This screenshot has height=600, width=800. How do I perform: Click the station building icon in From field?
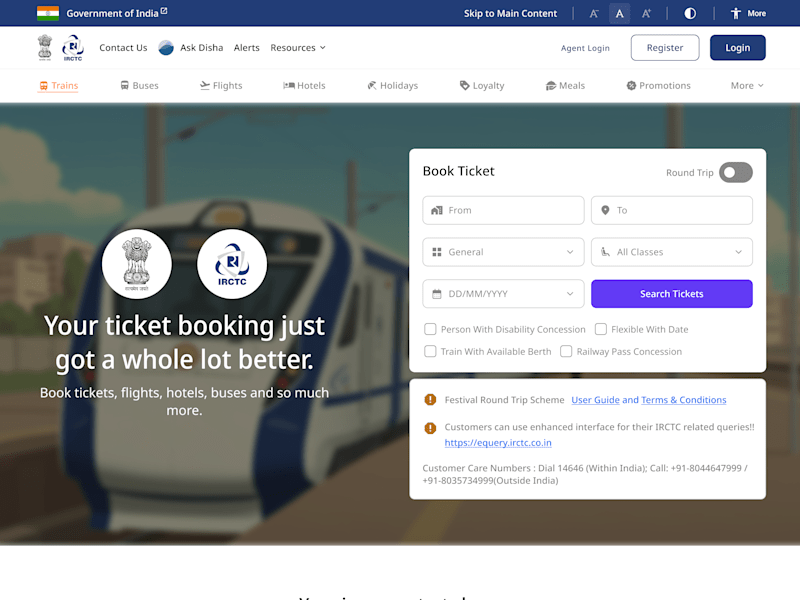pos(437,210)
